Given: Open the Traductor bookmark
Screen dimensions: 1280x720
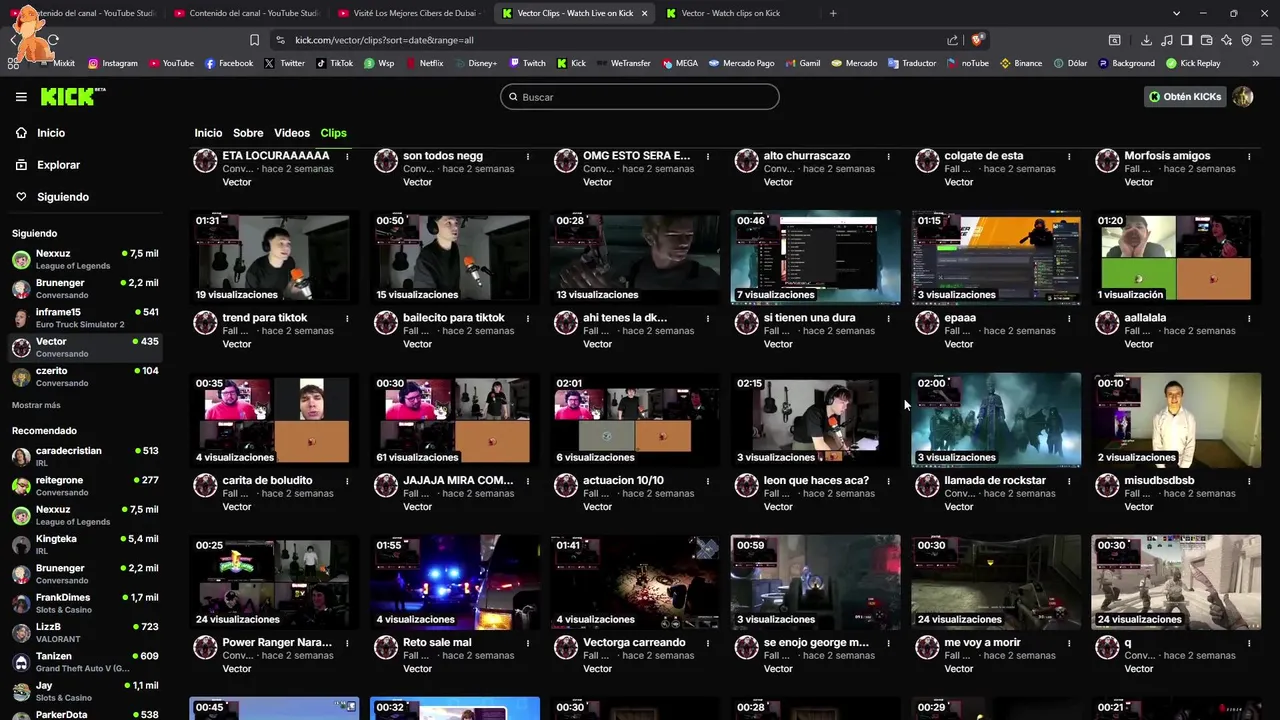Looking at the screenshot, I should [911, 63].
